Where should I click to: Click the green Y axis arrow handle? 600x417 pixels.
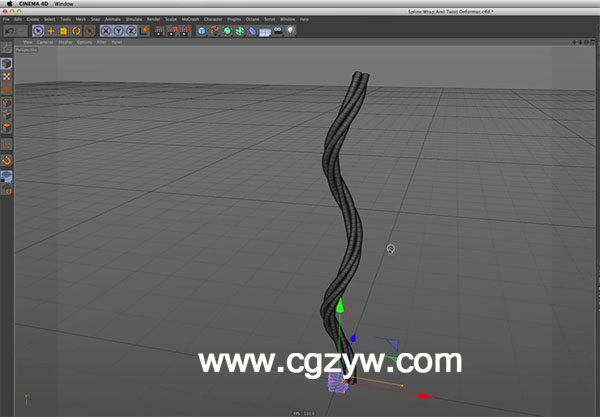tap(340, 305)
